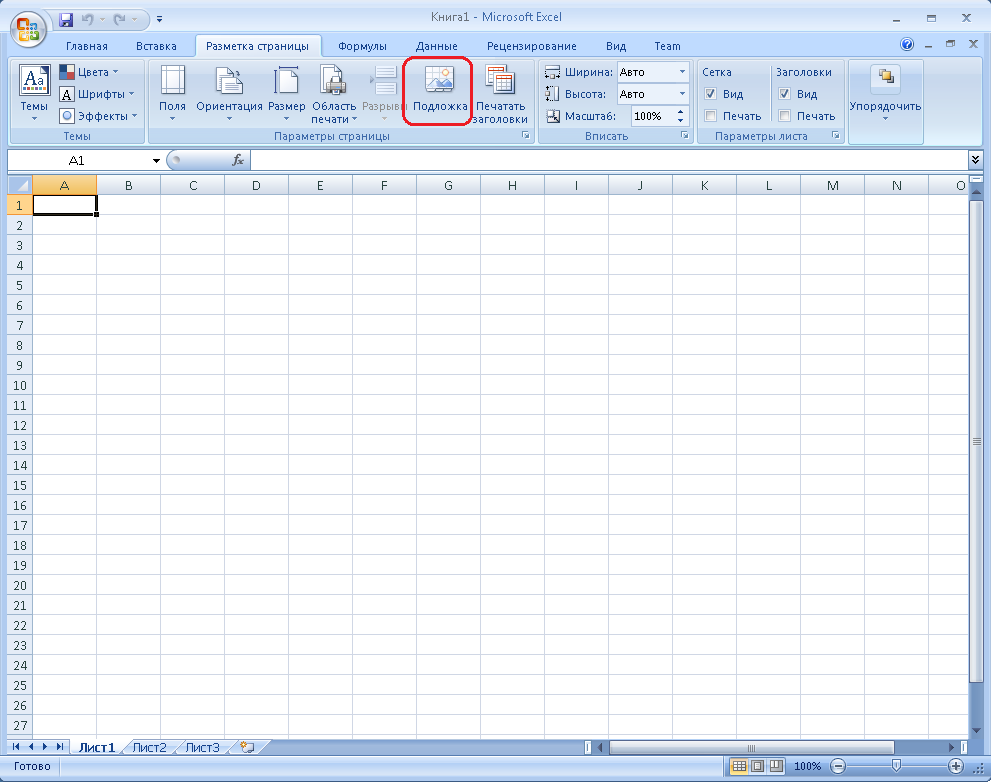Open the Name Box dropdown arrow
Viewport: 991px width, 782px height.
click(x=156, y=161)
